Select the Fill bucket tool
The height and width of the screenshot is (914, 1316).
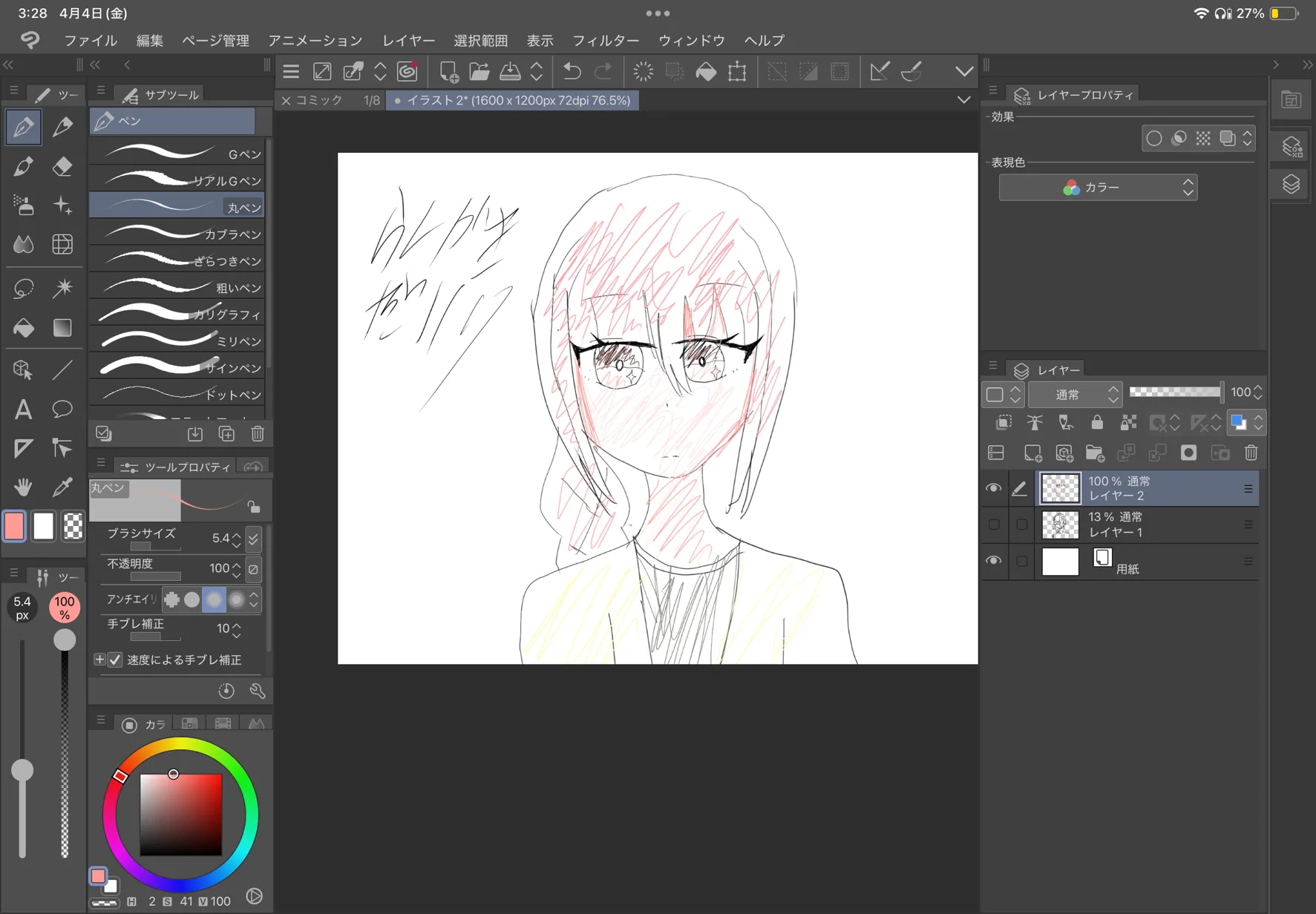pos(23,327)
